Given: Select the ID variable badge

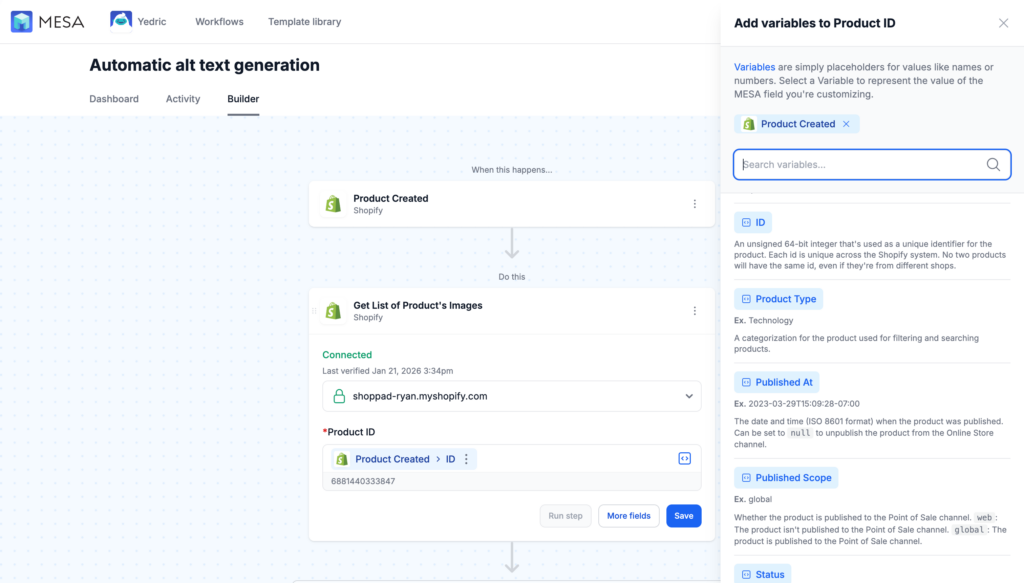Looking at the screenshot, I should pyautogui.click(x=752, y=222).
